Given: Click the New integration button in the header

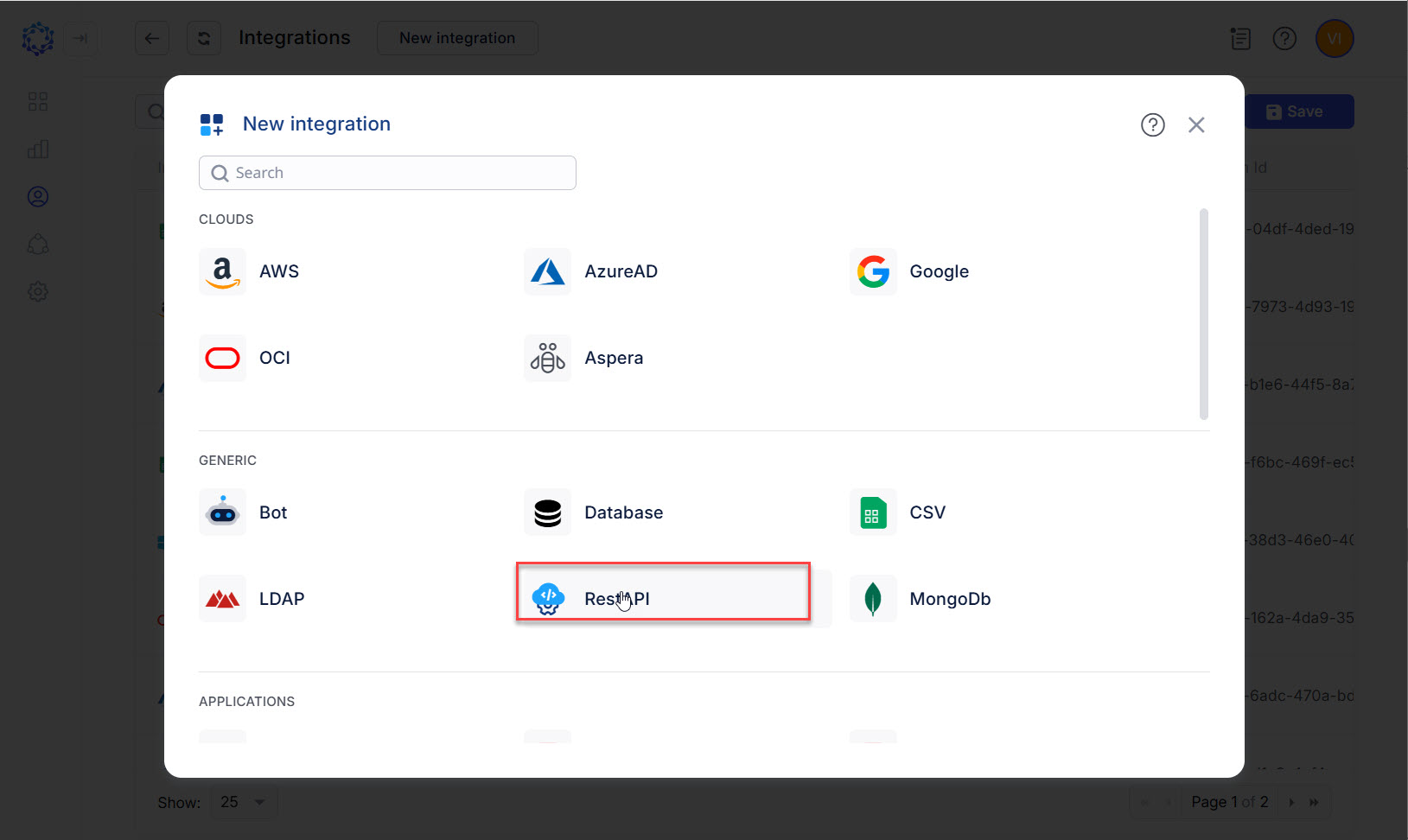Looking at the screenshot, I should (x=457, y=38).
